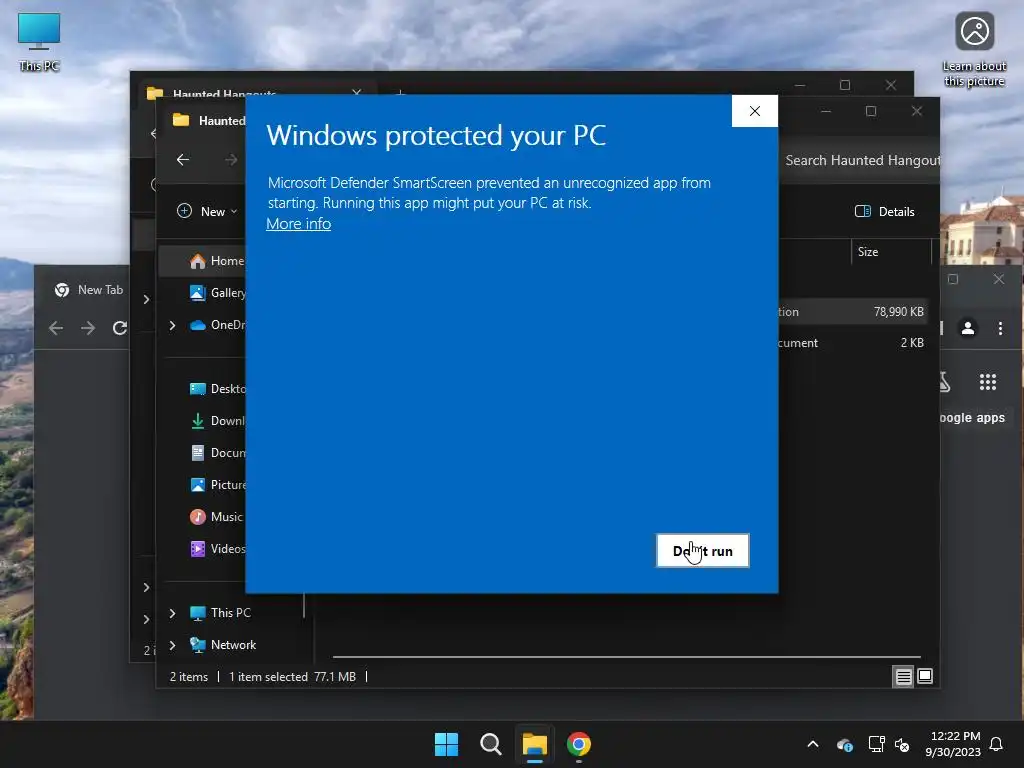
Task: Click the muted volume tray icon
Action: point(902,744)
